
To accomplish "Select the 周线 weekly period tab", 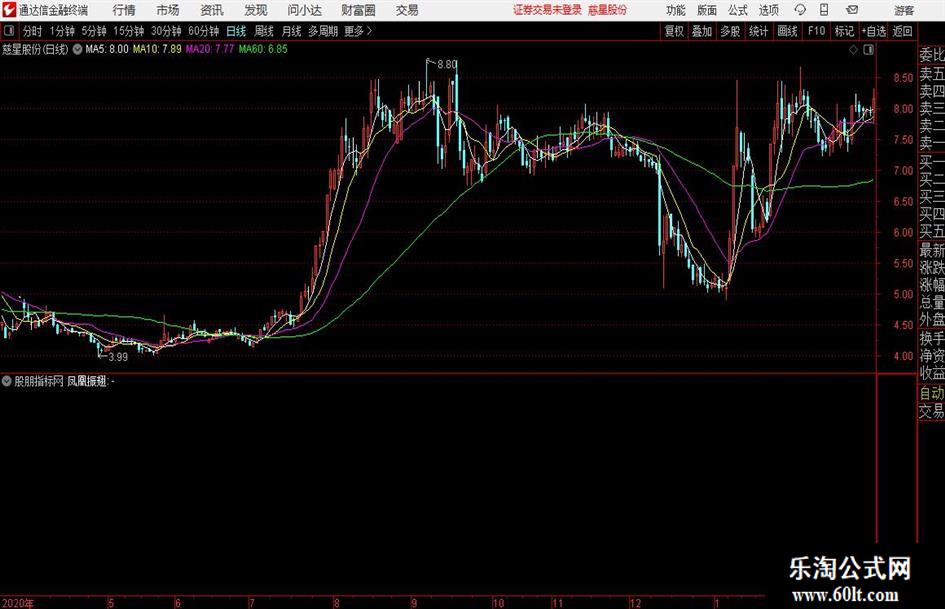I will [264, 31].
